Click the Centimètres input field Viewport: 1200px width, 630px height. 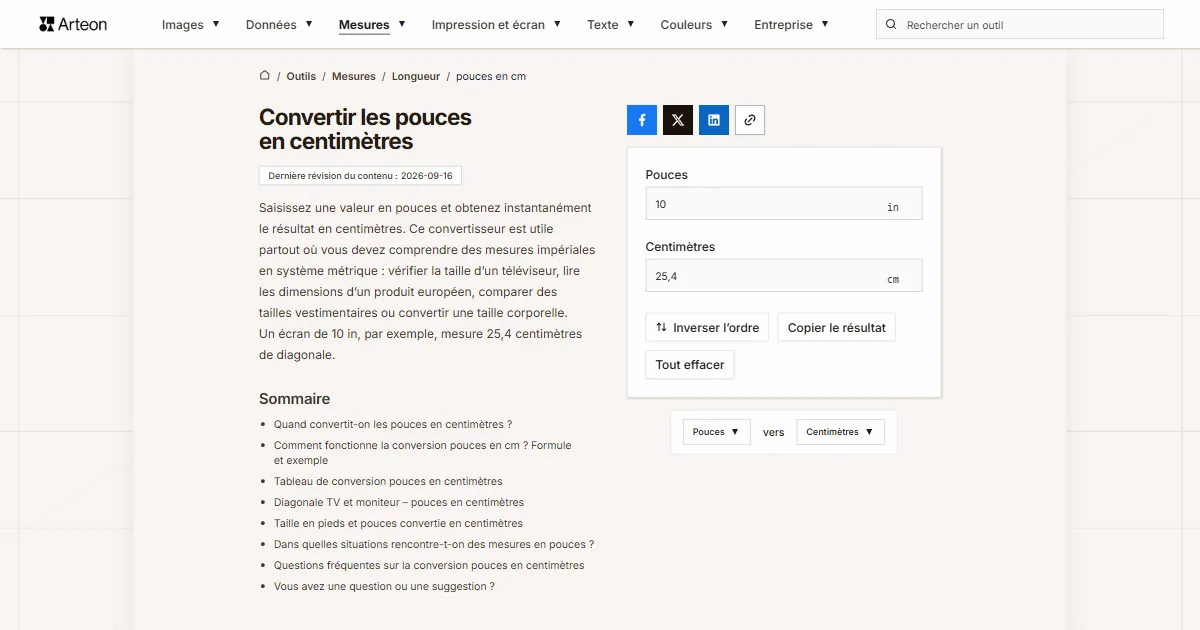point(784,276)
